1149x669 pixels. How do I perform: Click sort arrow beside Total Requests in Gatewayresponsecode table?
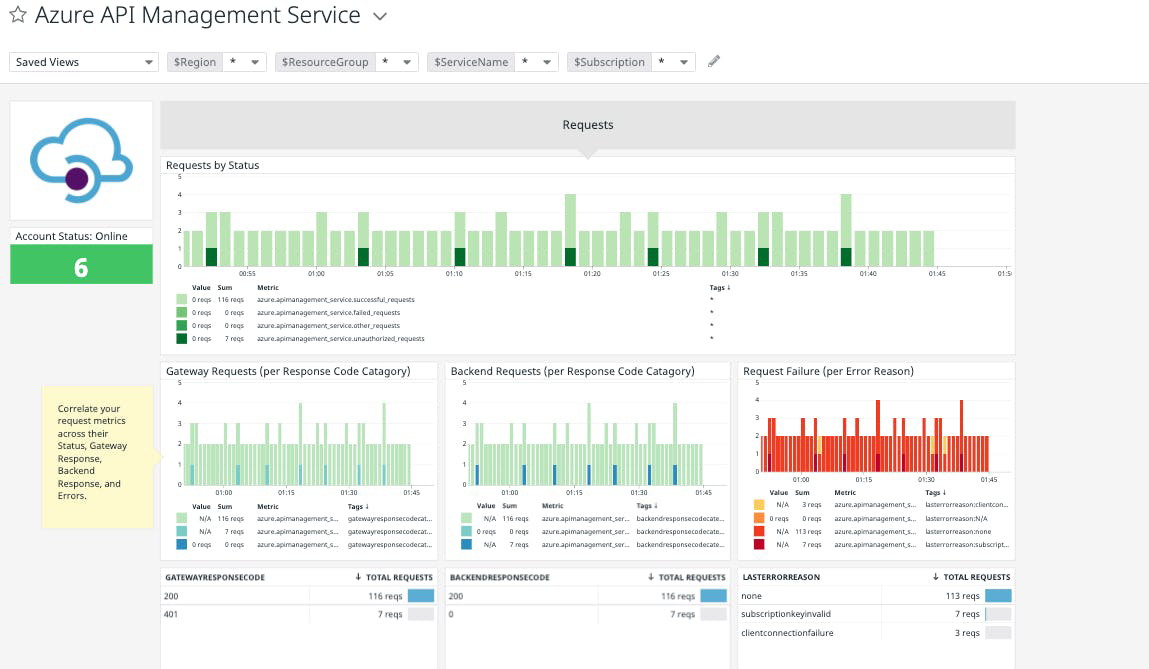coord(358,577)
